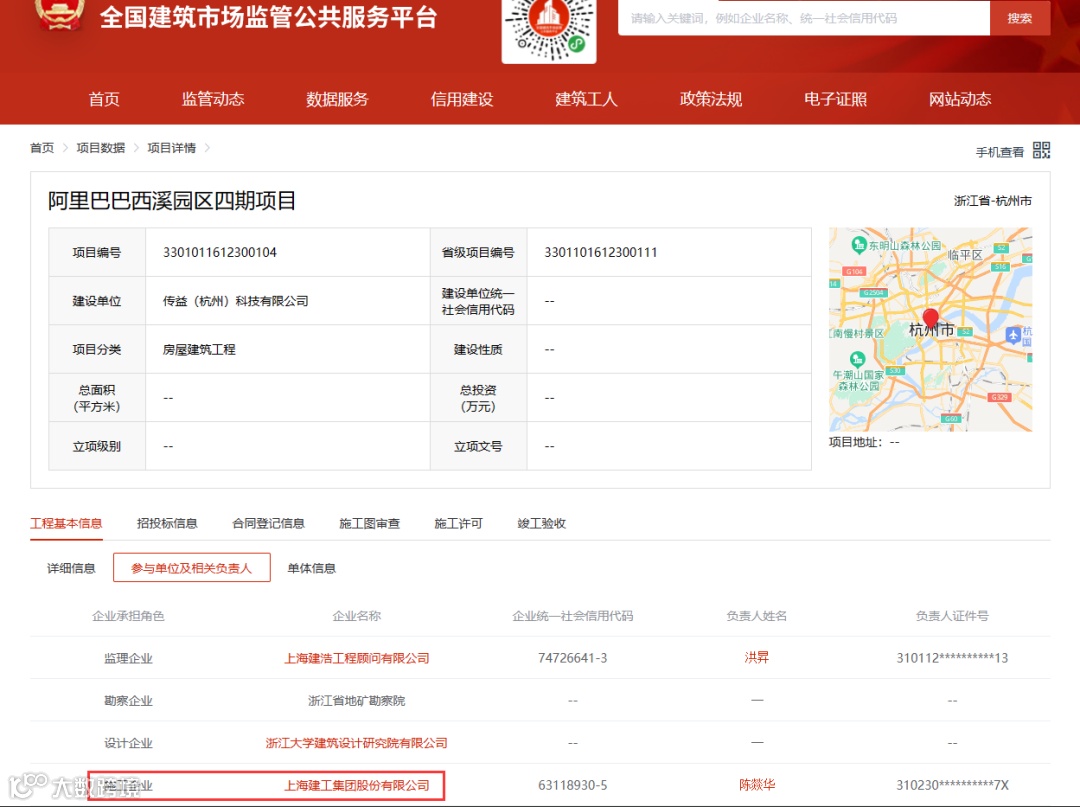The width and height of the screenshot is (1080, 807).
Task: Click the 负责人姓名 column header
Action: (x=757, y=616)
